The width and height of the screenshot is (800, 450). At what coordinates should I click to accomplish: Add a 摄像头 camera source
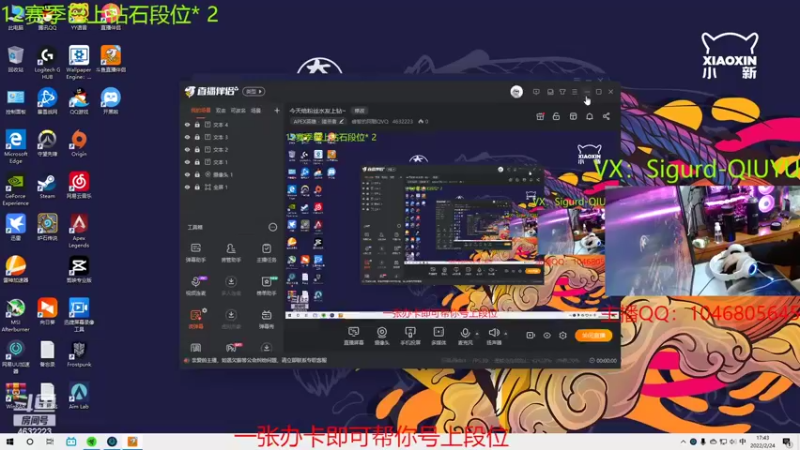(x=382, y=336)
